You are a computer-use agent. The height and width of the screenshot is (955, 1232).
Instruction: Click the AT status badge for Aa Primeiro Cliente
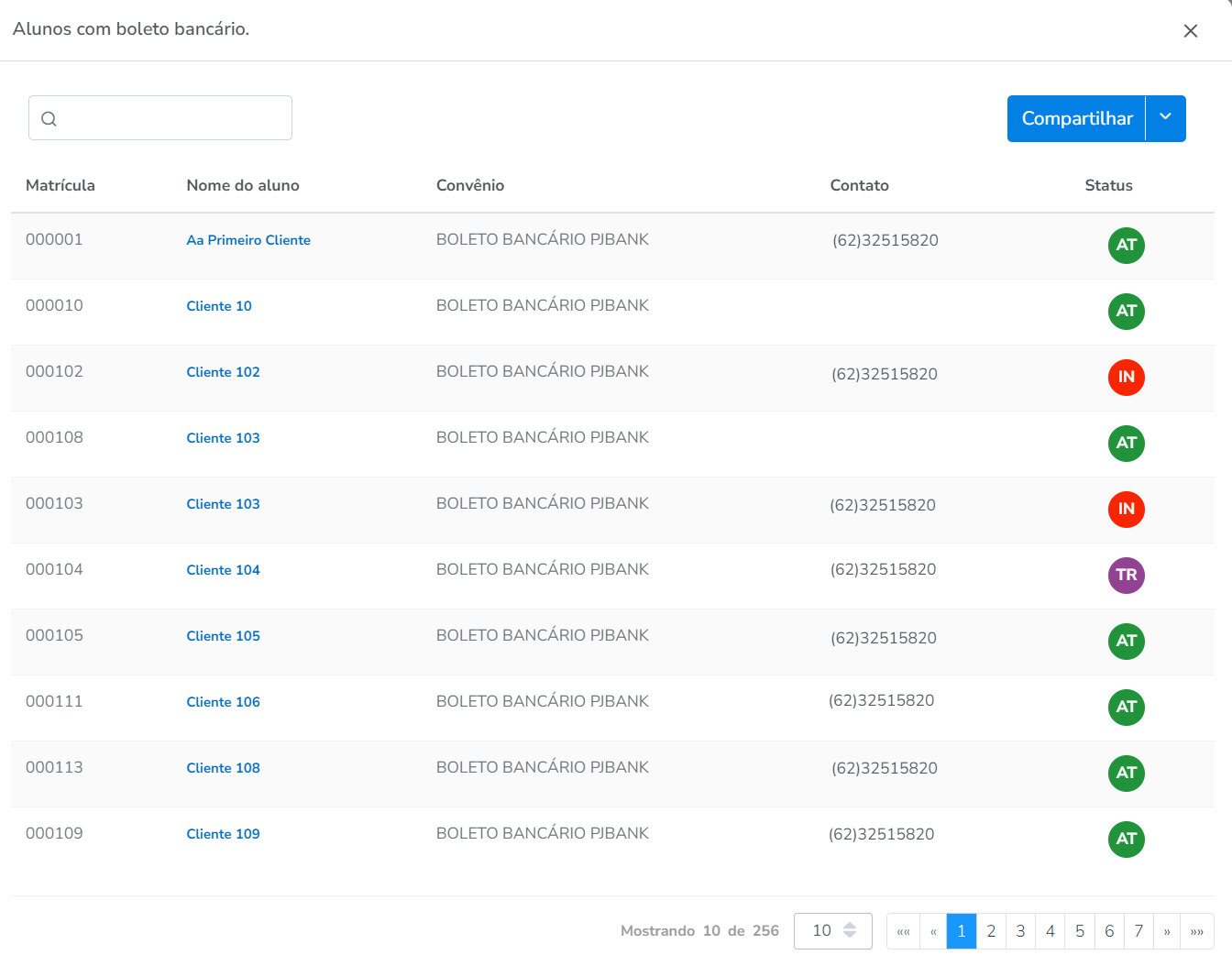[x=1126, y=245]
